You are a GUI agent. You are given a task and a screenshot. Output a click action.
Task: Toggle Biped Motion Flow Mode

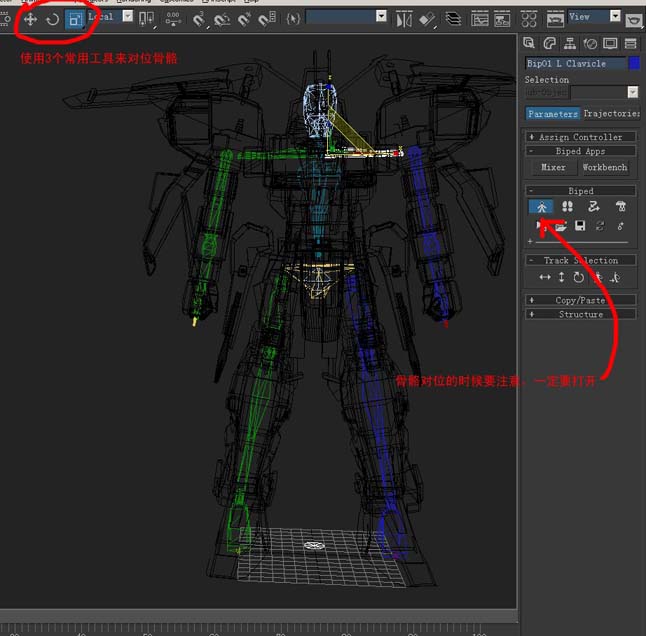[x=593, y=206]
